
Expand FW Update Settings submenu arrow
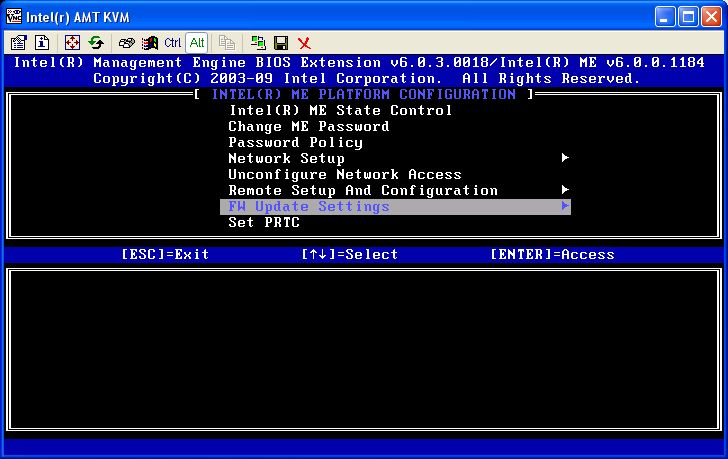(565, 206)
